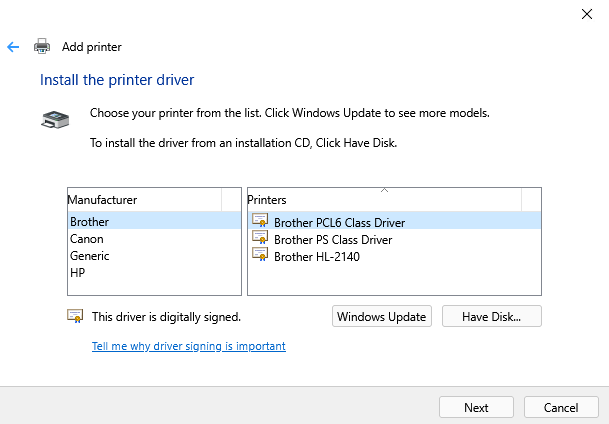Click the digitally signed certificate icon
This screenshot has height=424, width=609.
point(75,316)
